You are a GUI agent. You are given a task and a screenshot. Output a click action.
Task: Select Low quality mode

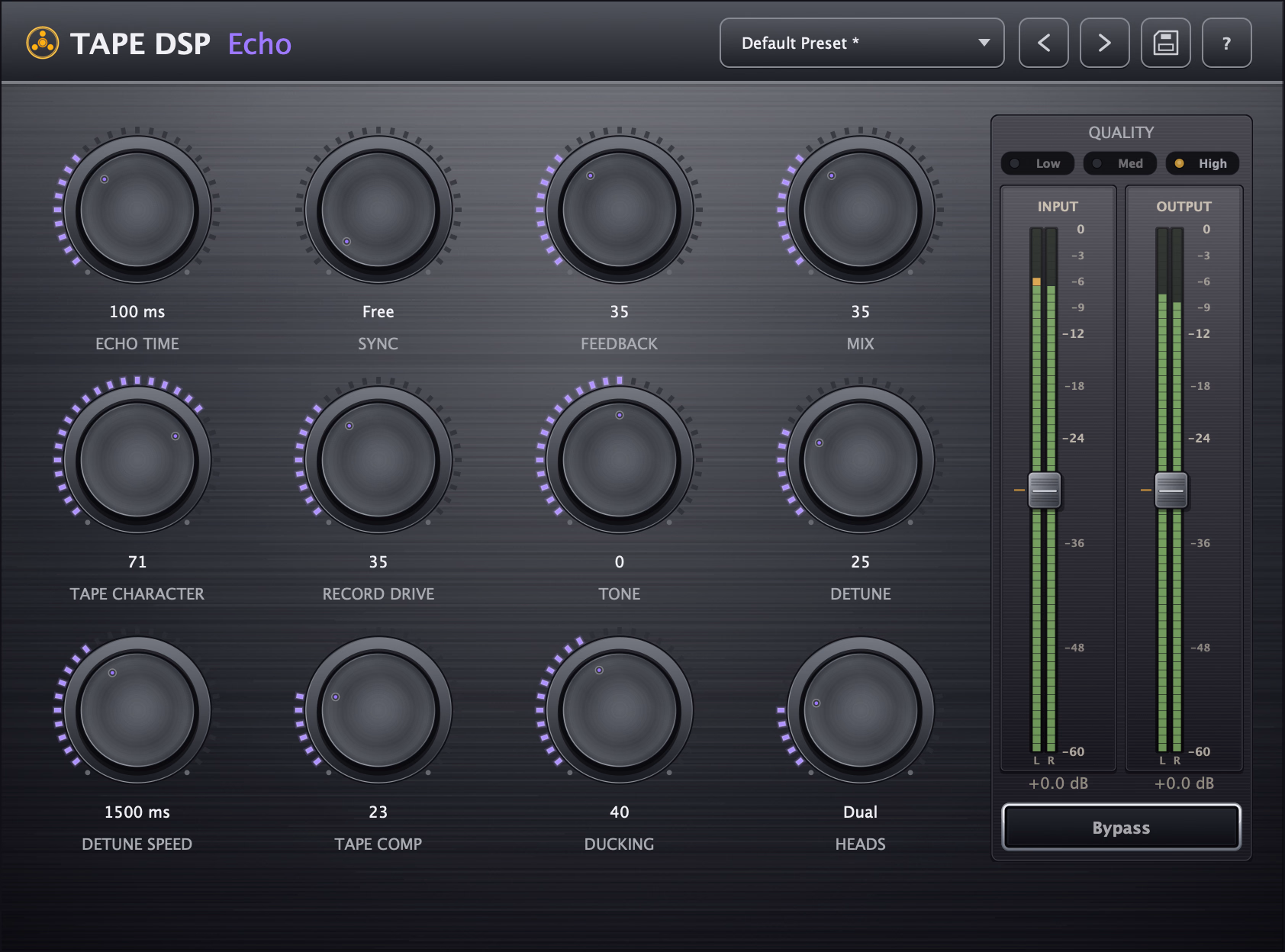click(x=1037, y=163)
